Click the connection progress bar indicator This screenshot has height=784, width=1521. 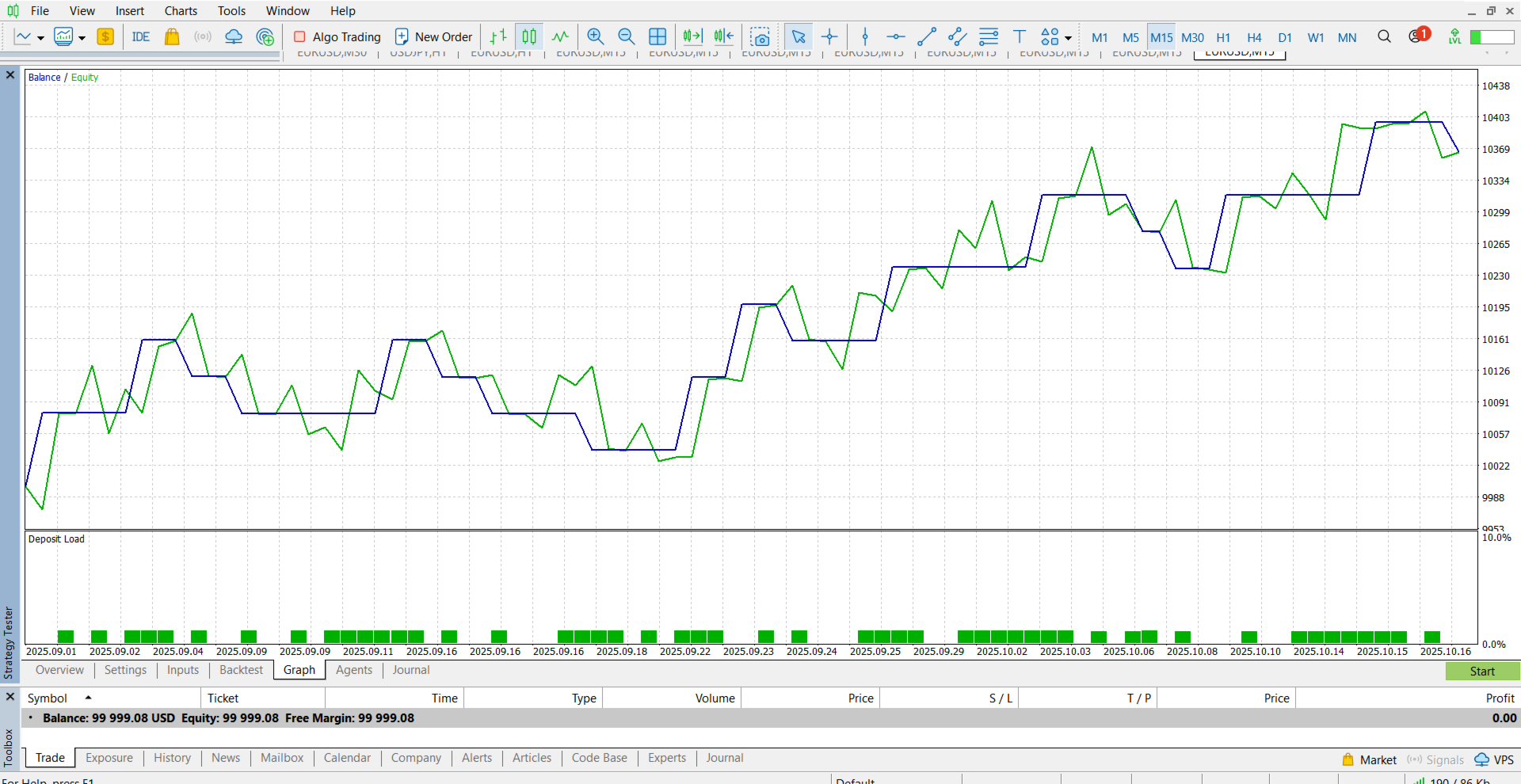(x=1492, y=37)
